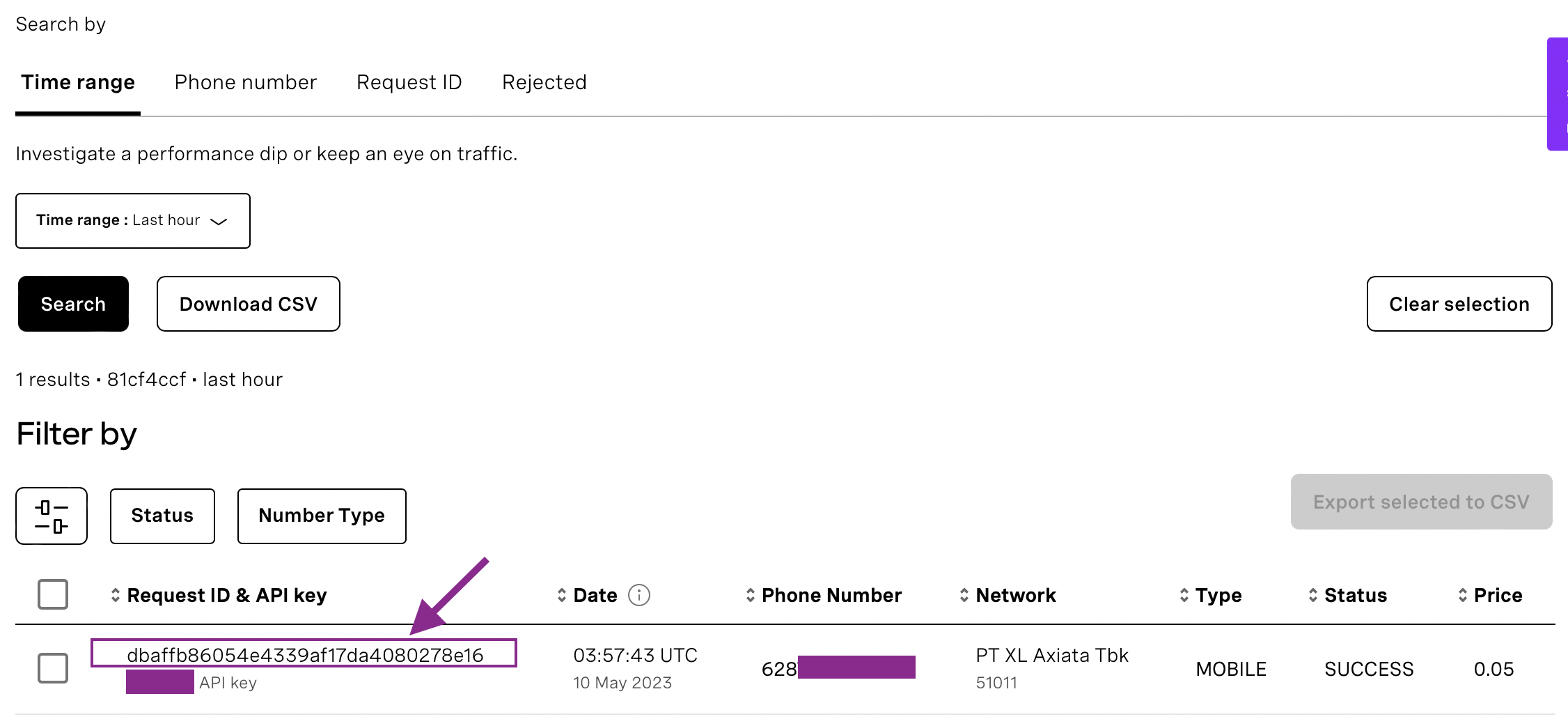
Task: Sort by Date column arrows
Action: tap(561, 595)
